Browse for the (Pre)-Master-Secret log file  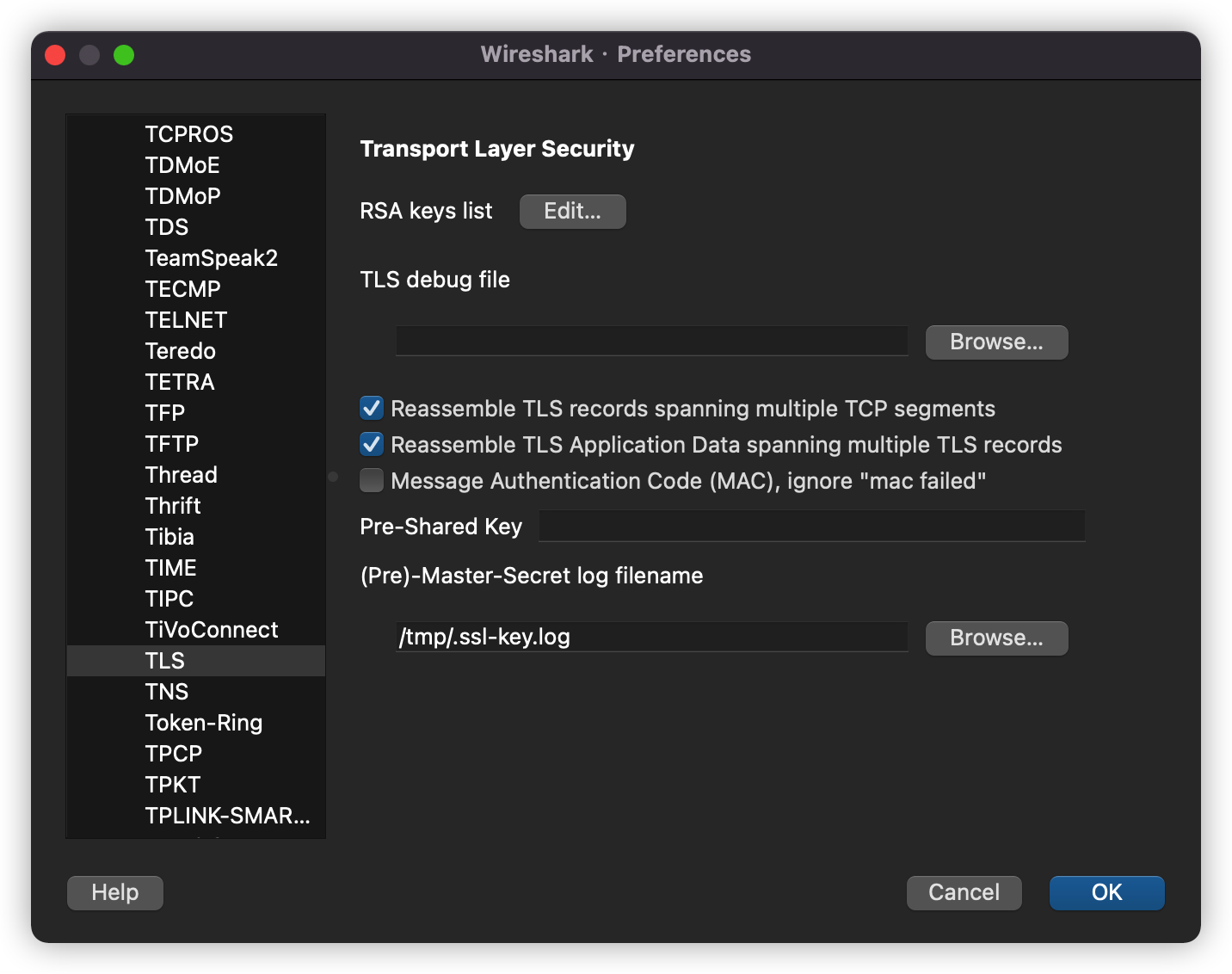point(996,638)
